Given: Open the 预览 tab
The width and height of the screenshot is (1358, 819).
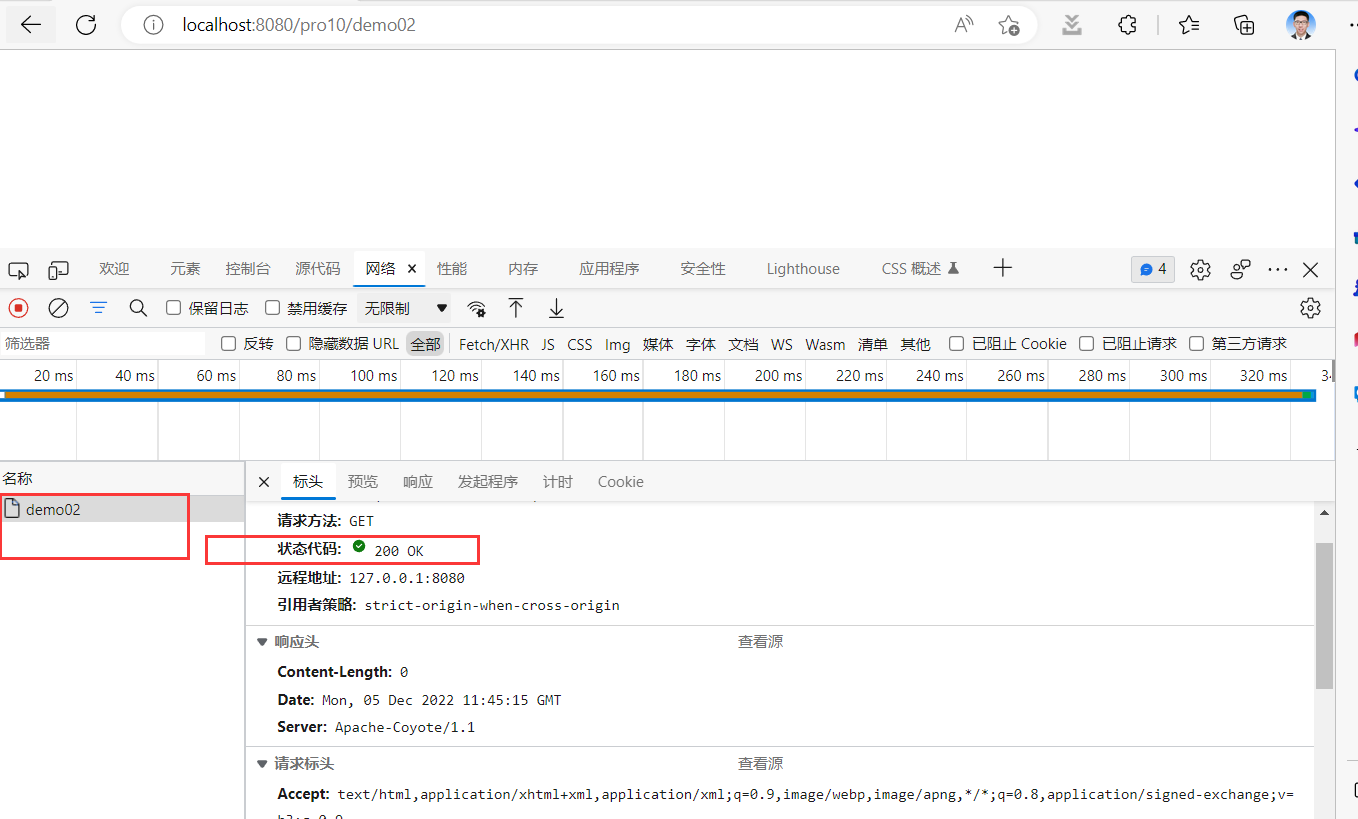Looking at the screenshot, I should click(362, 481).
